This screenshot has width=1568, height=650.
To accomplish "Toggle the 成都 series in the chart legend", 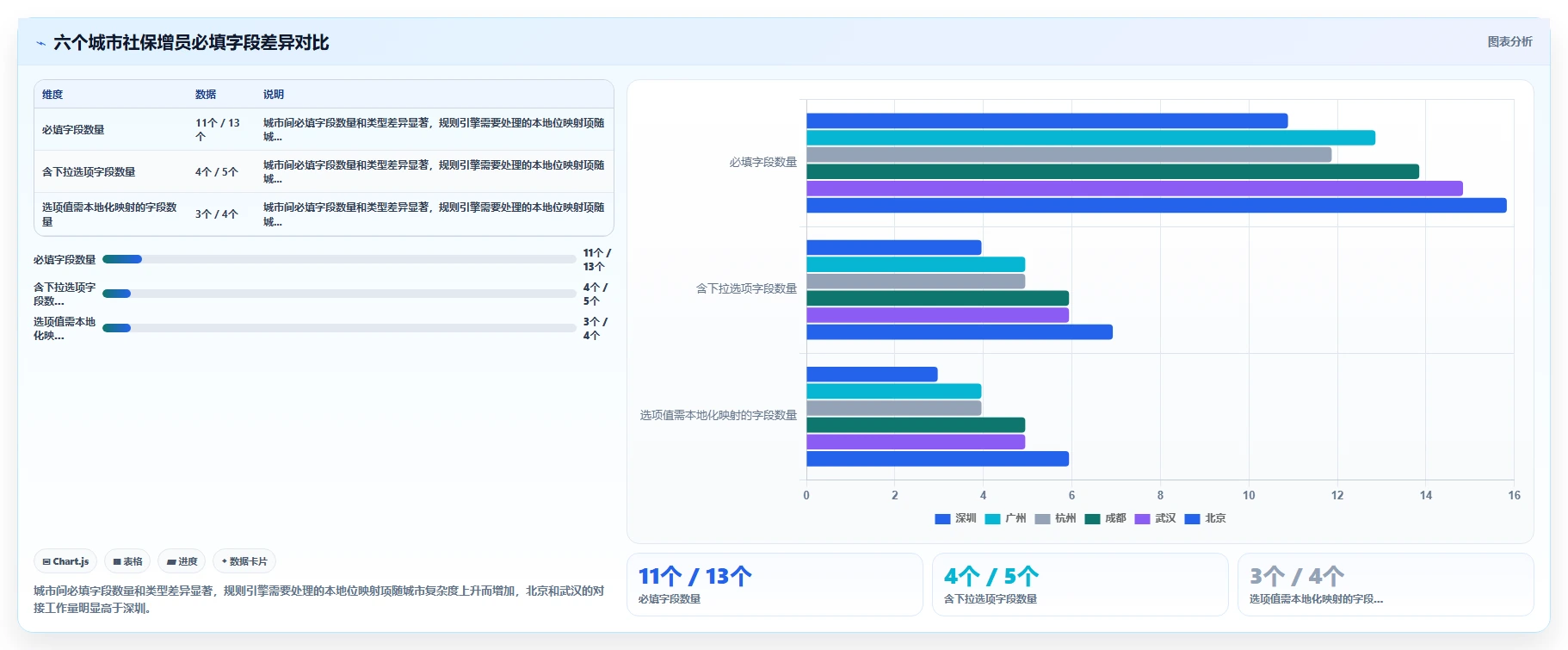I will pos(1105,518).
